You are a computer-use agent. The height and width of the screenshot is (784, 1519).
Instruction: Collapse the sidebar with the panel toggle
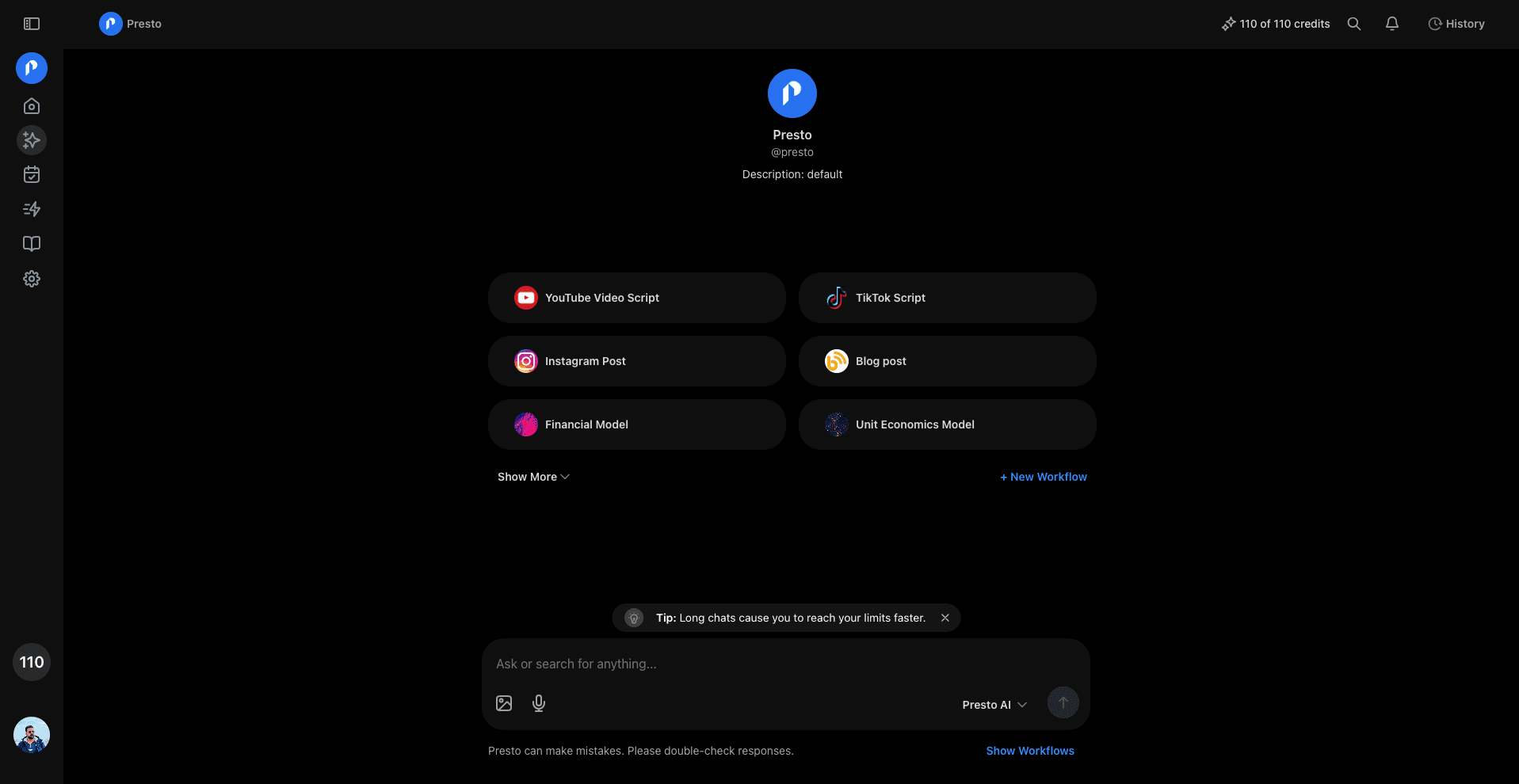pos(32,24)
